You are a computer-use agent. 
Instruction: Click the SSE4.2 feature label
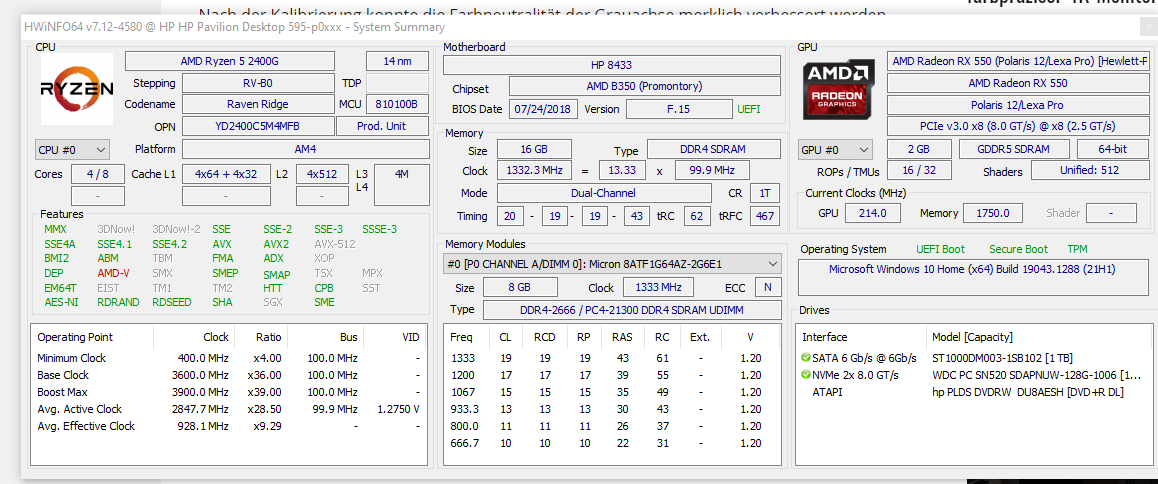(x=169, y=244)
